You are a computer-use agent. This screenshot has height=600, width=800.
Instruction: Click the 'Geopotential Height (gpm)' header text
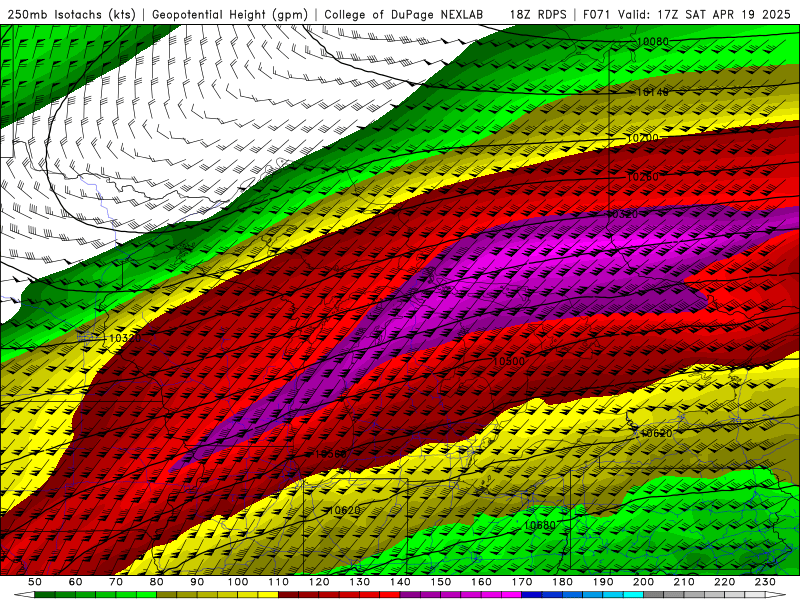click(229, 14)
